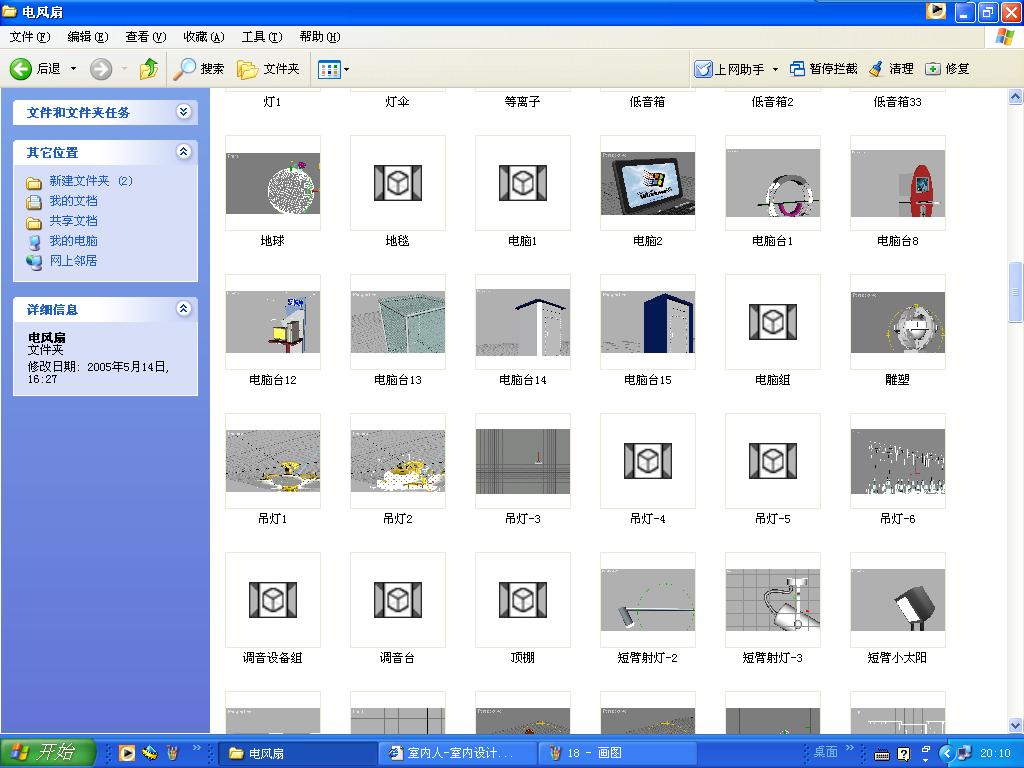Screen dimensions: 1024x768
Task: Select the 调音设备组 file icon
Action: [273, 600]
